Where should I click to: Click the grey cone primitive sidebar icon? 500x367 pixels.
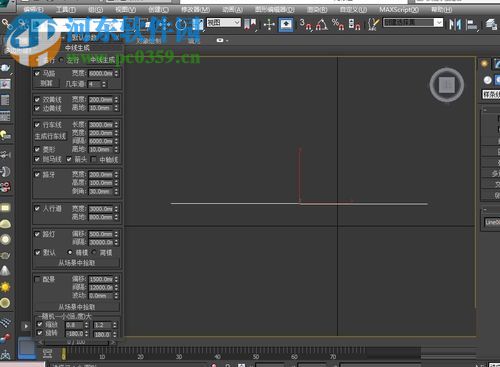point(5,270)
